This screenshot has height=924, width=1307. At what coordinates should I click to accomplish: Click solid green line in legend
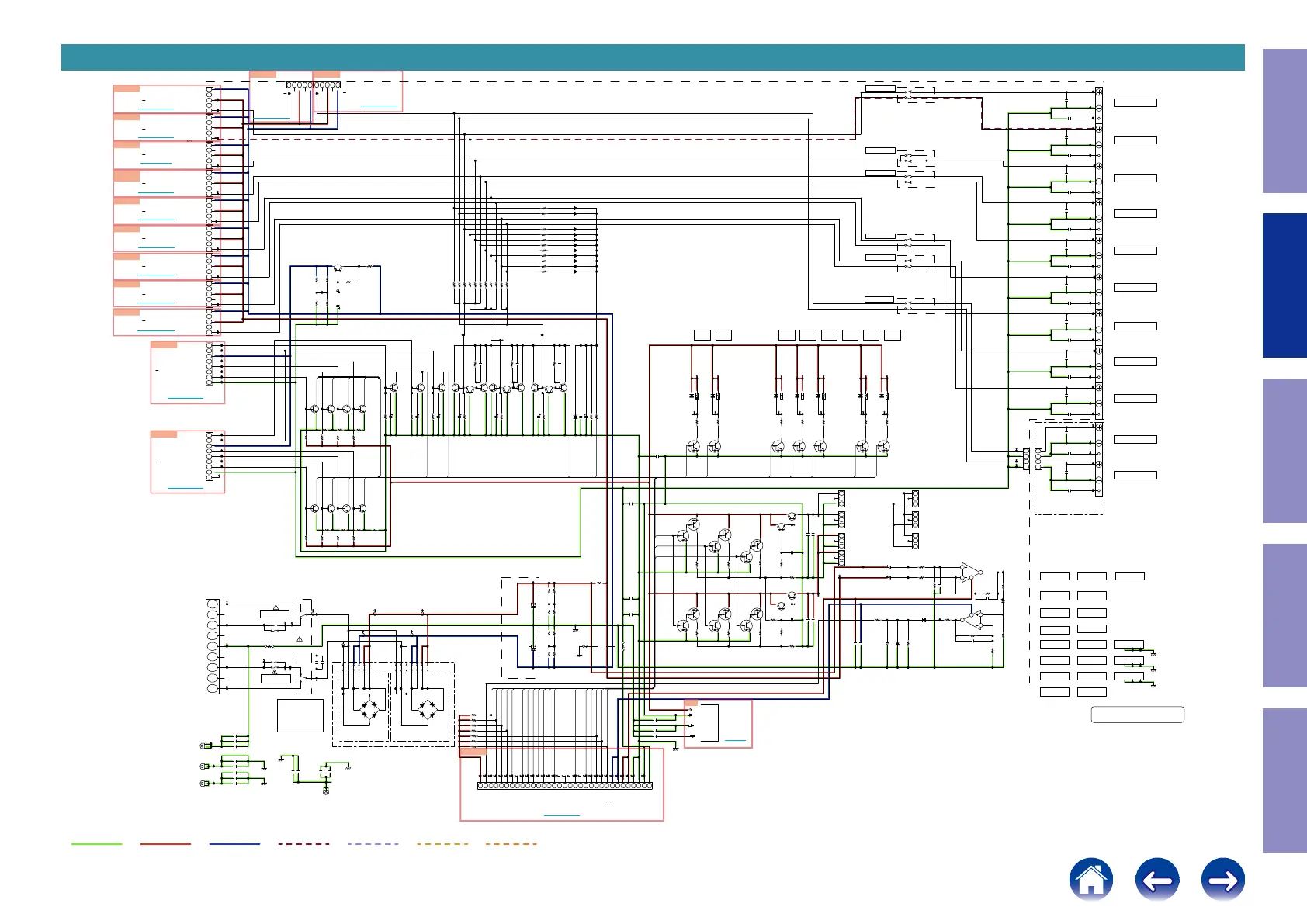tap(97, 843)
